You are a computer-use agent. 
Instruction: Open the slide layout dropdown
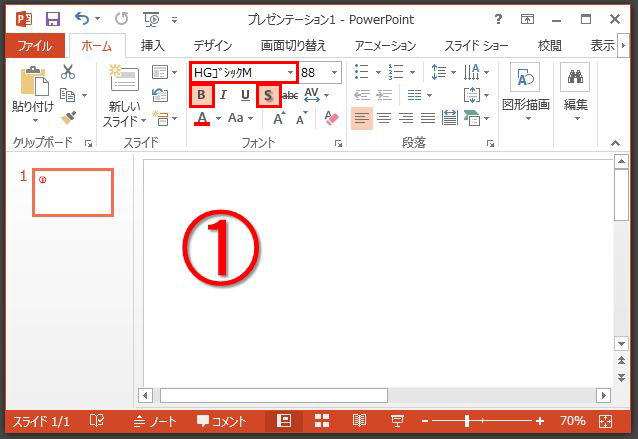point(164,72)
